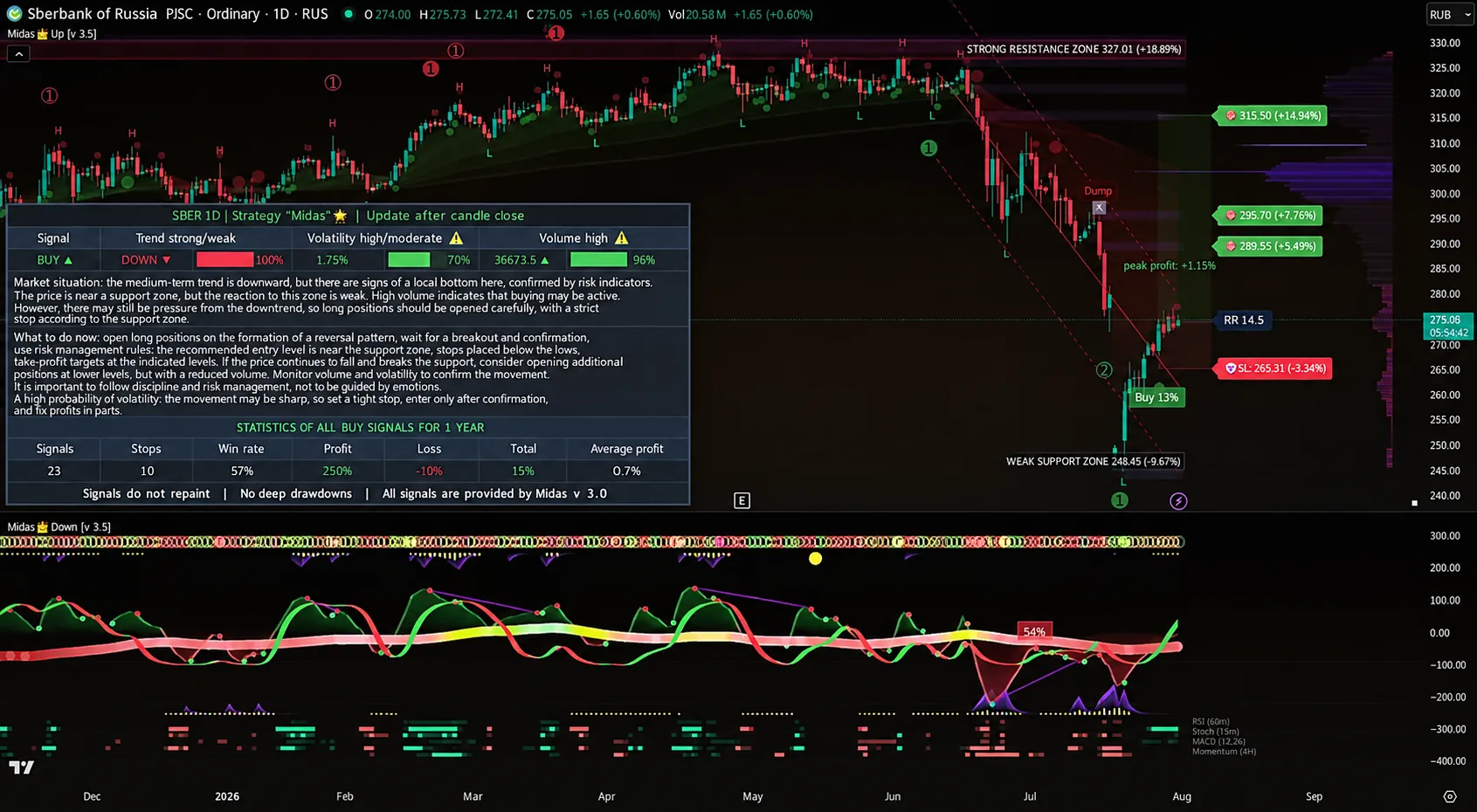Click the red 100% trend strength bar

tap(224, 260)
